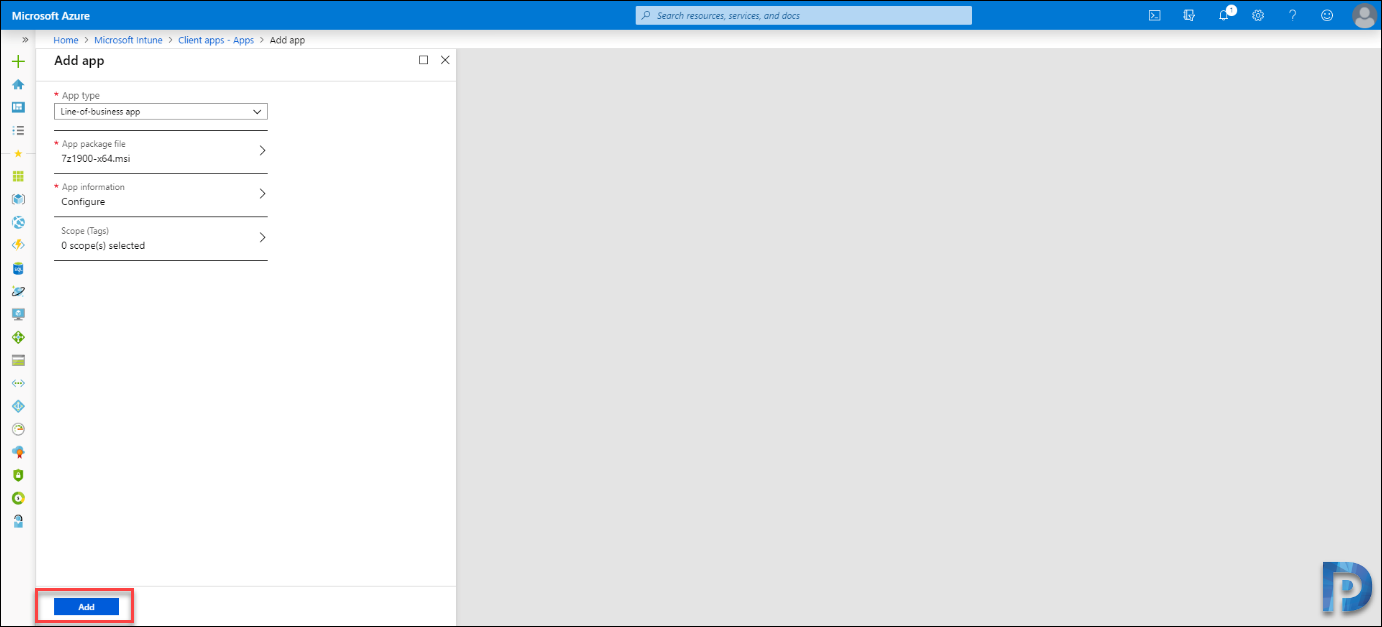Screen dimensions: 1382x627
Task: Select the 7z1900-x64.msi package file text
Action: pyautogui.click(x=96, y=158)
